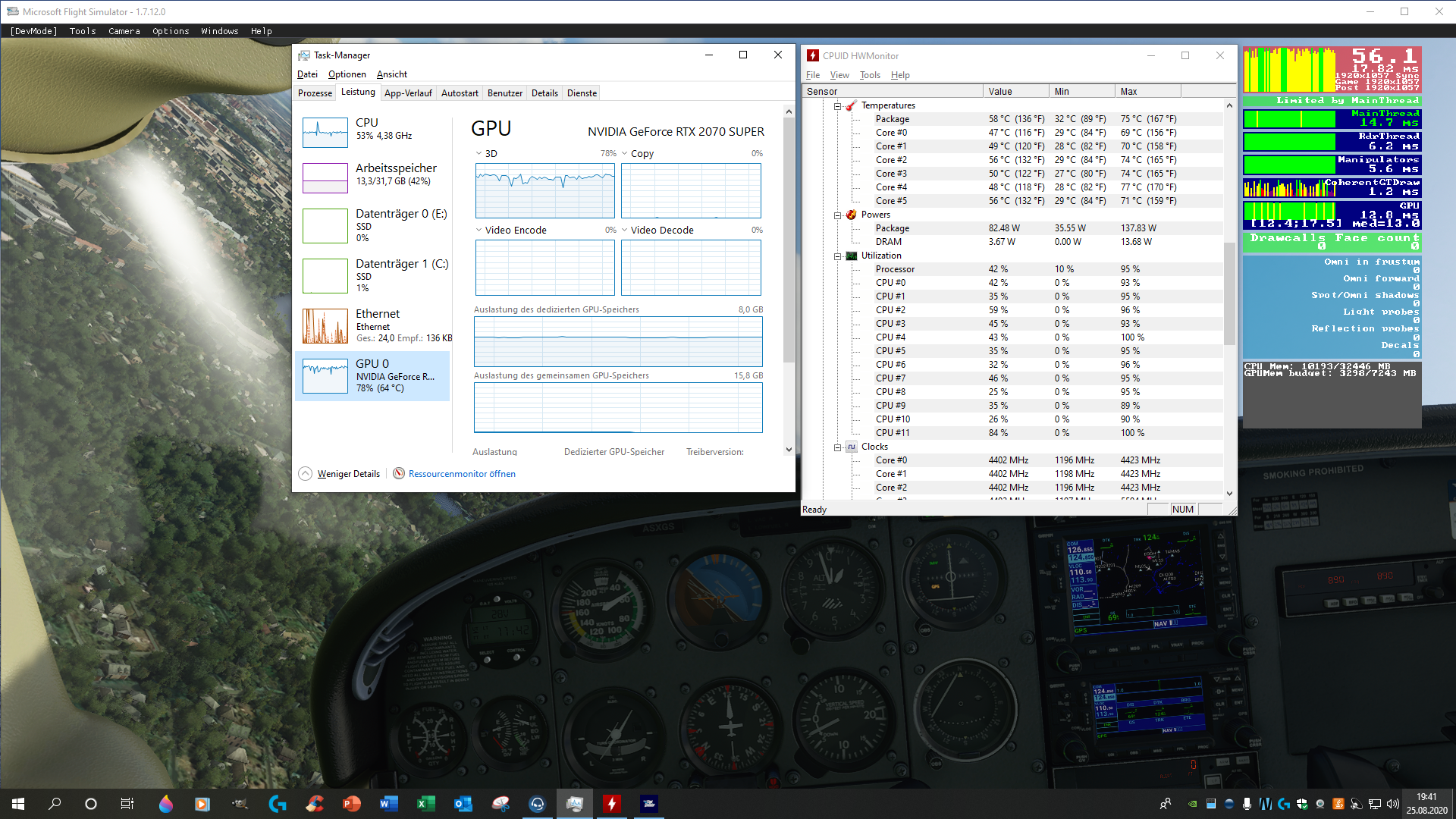Open Ressourcenmonitor öffnen link
The width and height of the screenshot is (1456, 819).
point(454,474)
